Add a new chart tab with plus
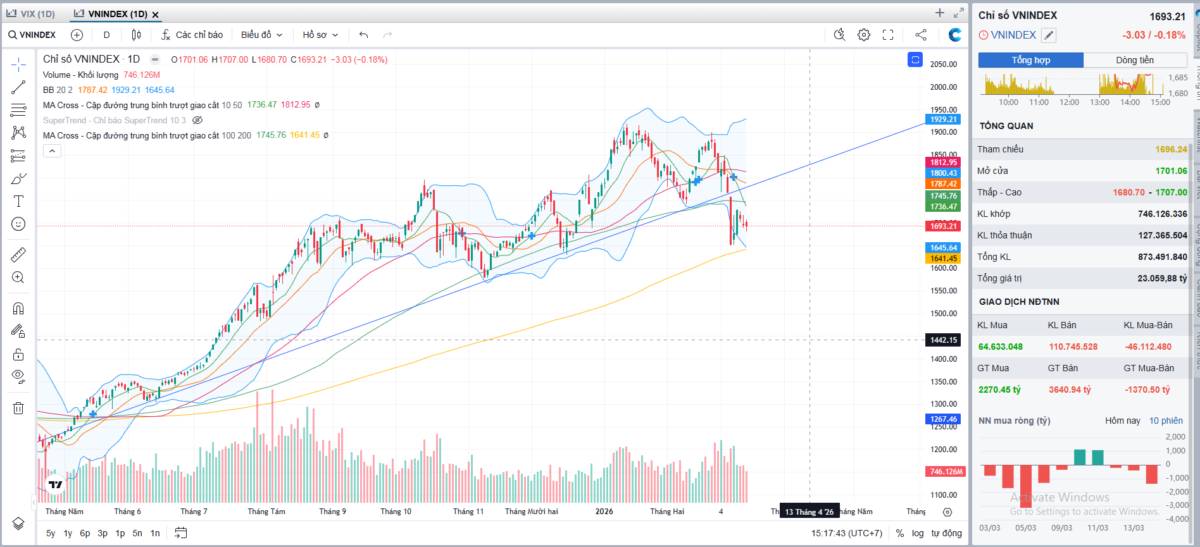 pos(939,13)
